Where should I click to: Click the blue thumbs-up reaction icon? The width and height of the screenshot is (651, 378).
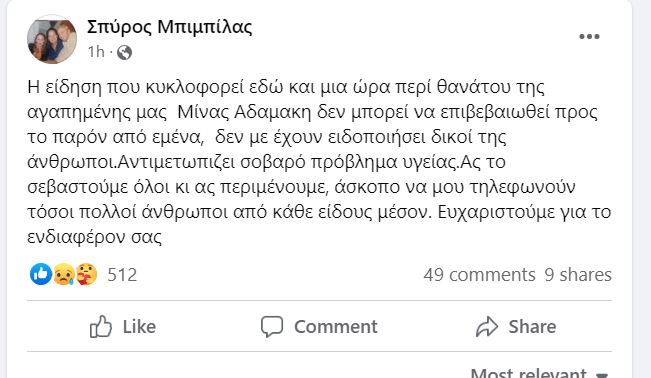[x=41, y=274]
